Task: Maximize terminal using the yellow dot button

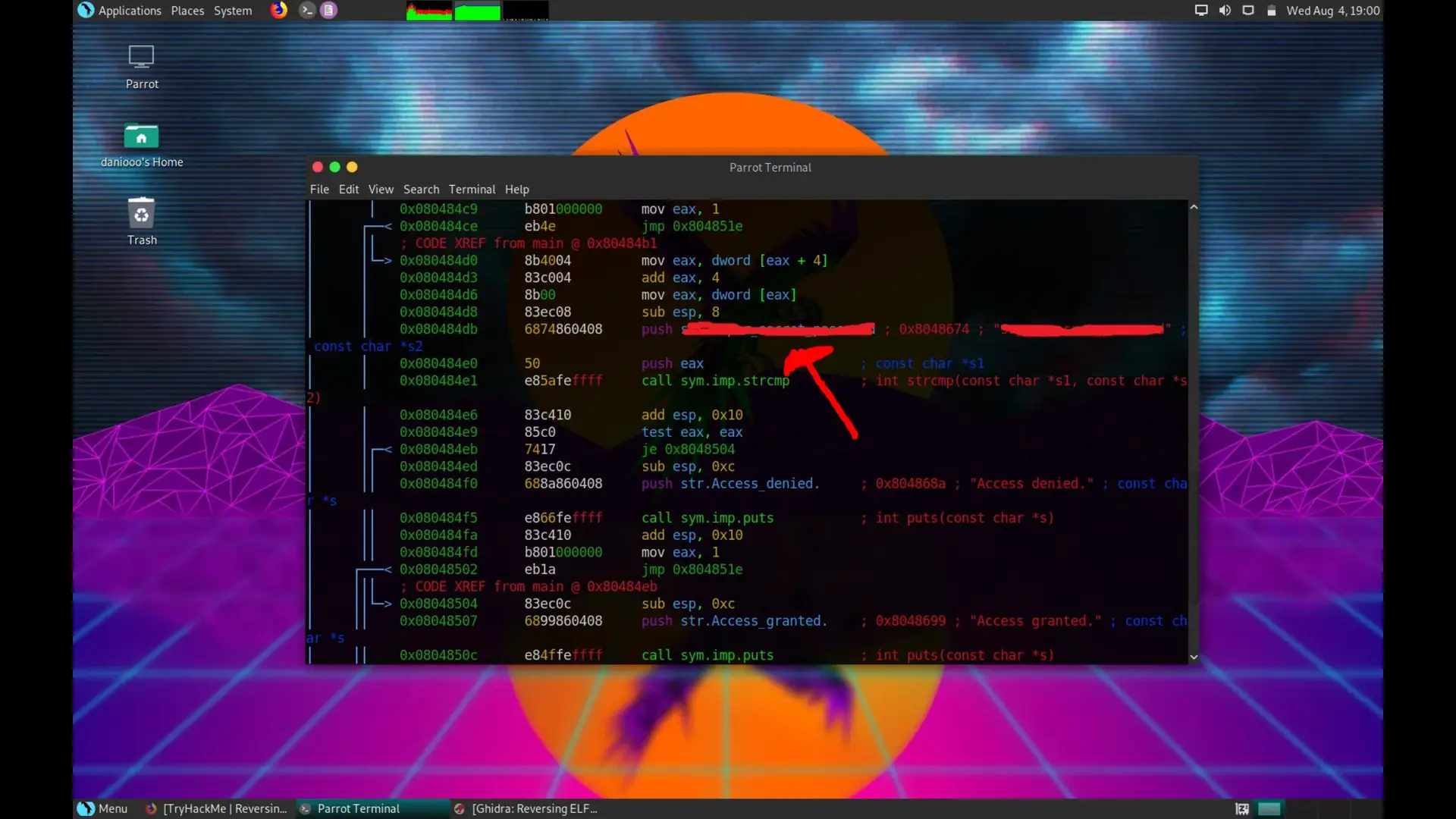Action: click(352, 167)
